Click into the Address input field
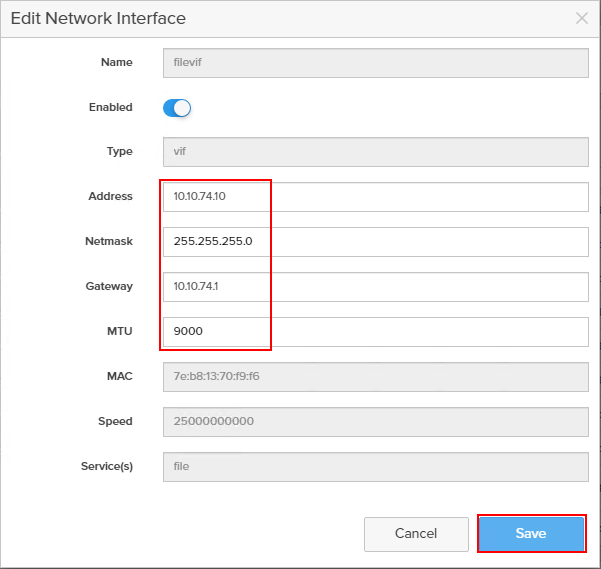The height and width of the screenshot is (569, 601). pos(375,197)
